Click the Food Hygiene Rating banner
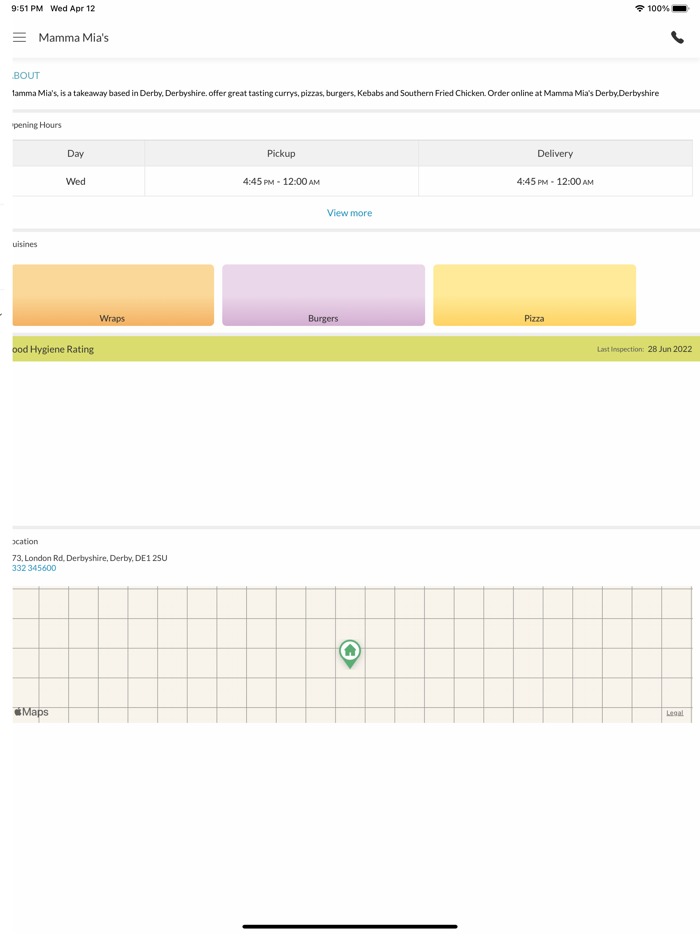The width and height of the screenshot is (700, 934). (x=356, y=349)
